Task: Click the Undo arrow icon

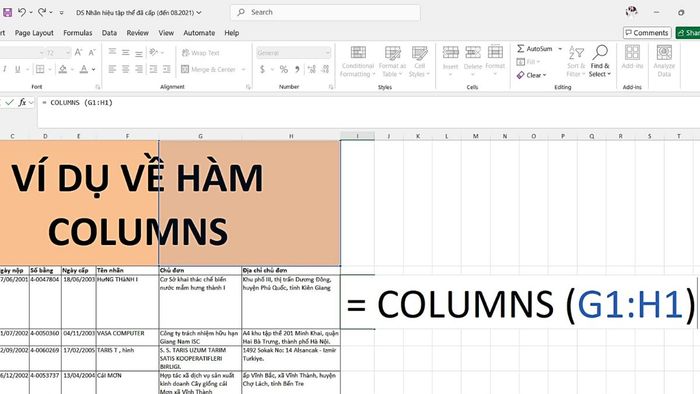Action: coord(22,12)
